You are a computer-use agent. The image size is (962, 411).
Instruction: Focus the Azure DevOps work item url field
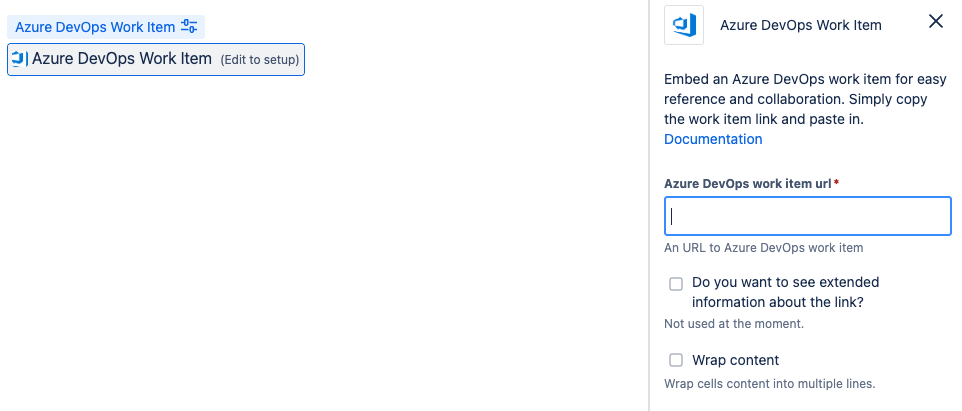[807, 216]
